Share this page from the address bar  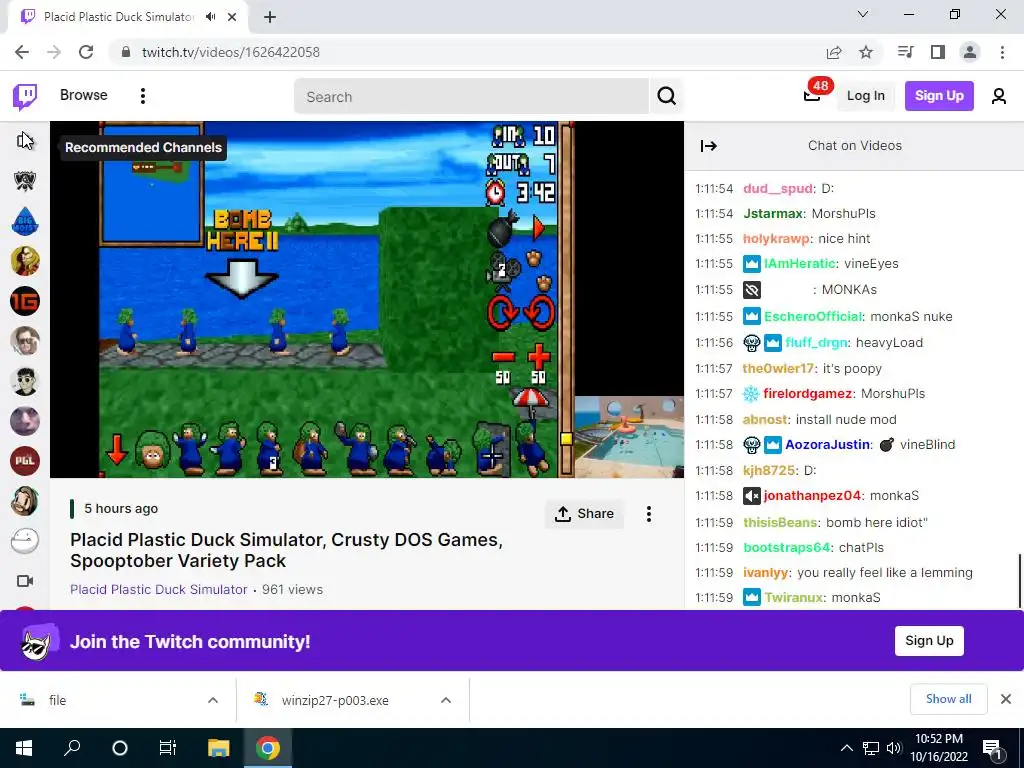point(834,52)
